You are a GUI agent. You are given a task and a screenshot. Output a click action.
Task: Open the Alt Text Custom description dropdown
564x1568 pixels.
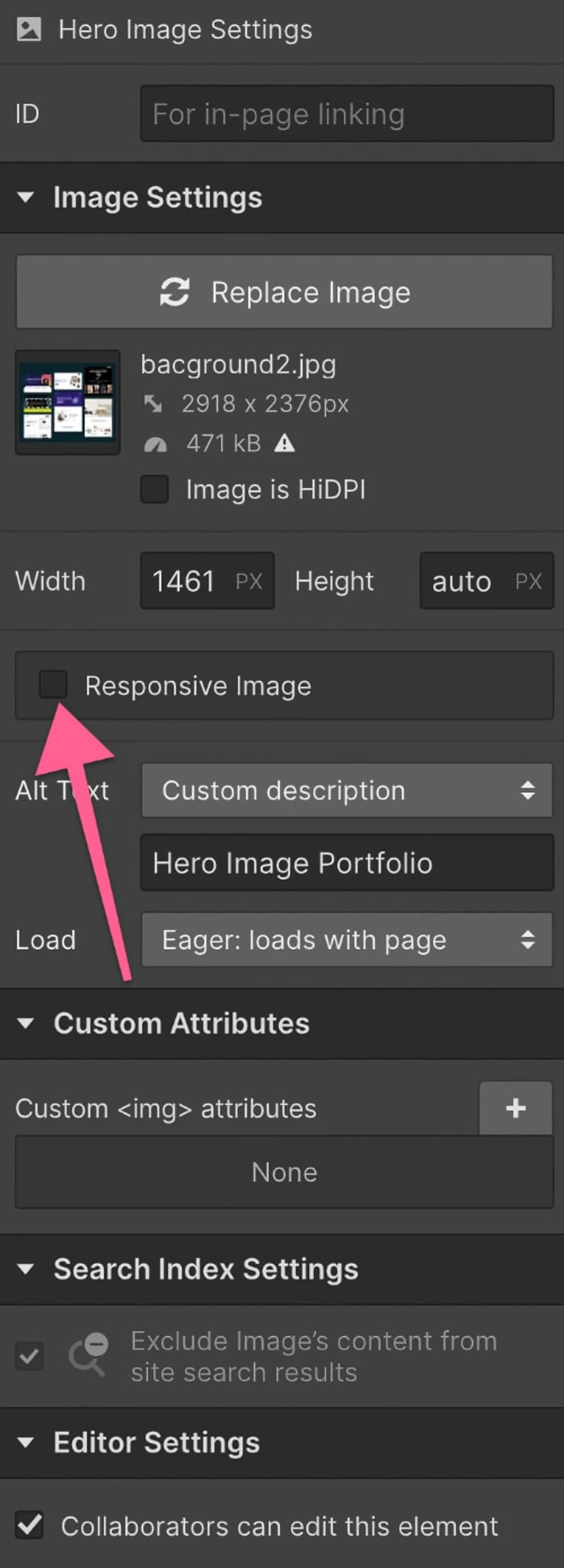347,790
